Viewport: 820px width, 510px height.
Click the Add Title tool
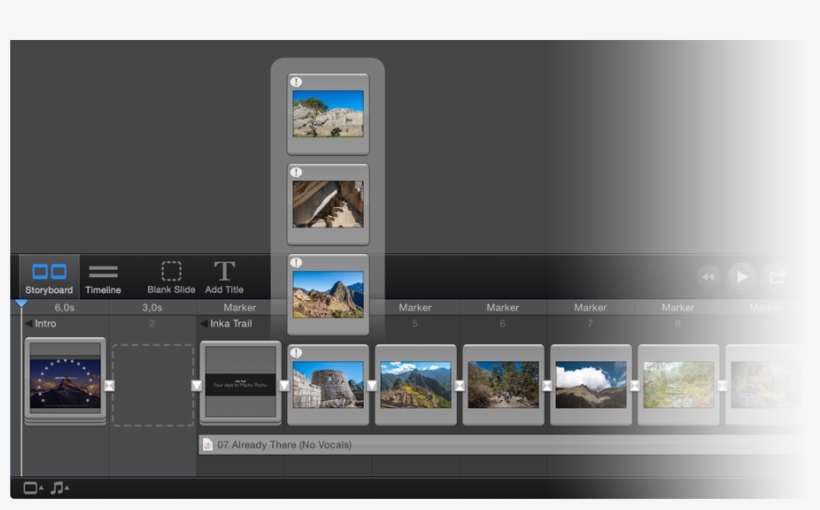224,277
